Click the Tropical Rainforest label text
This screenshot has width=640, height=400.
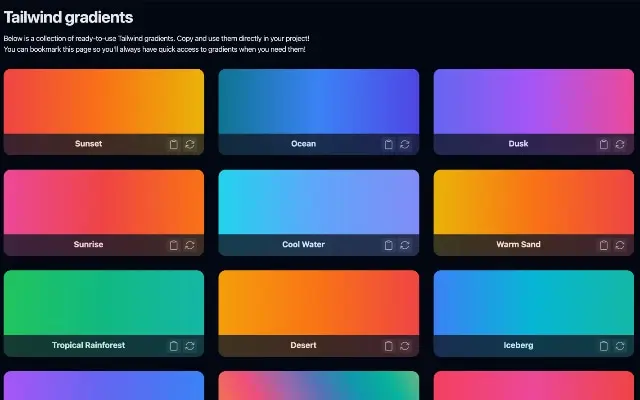click(89, 345)
